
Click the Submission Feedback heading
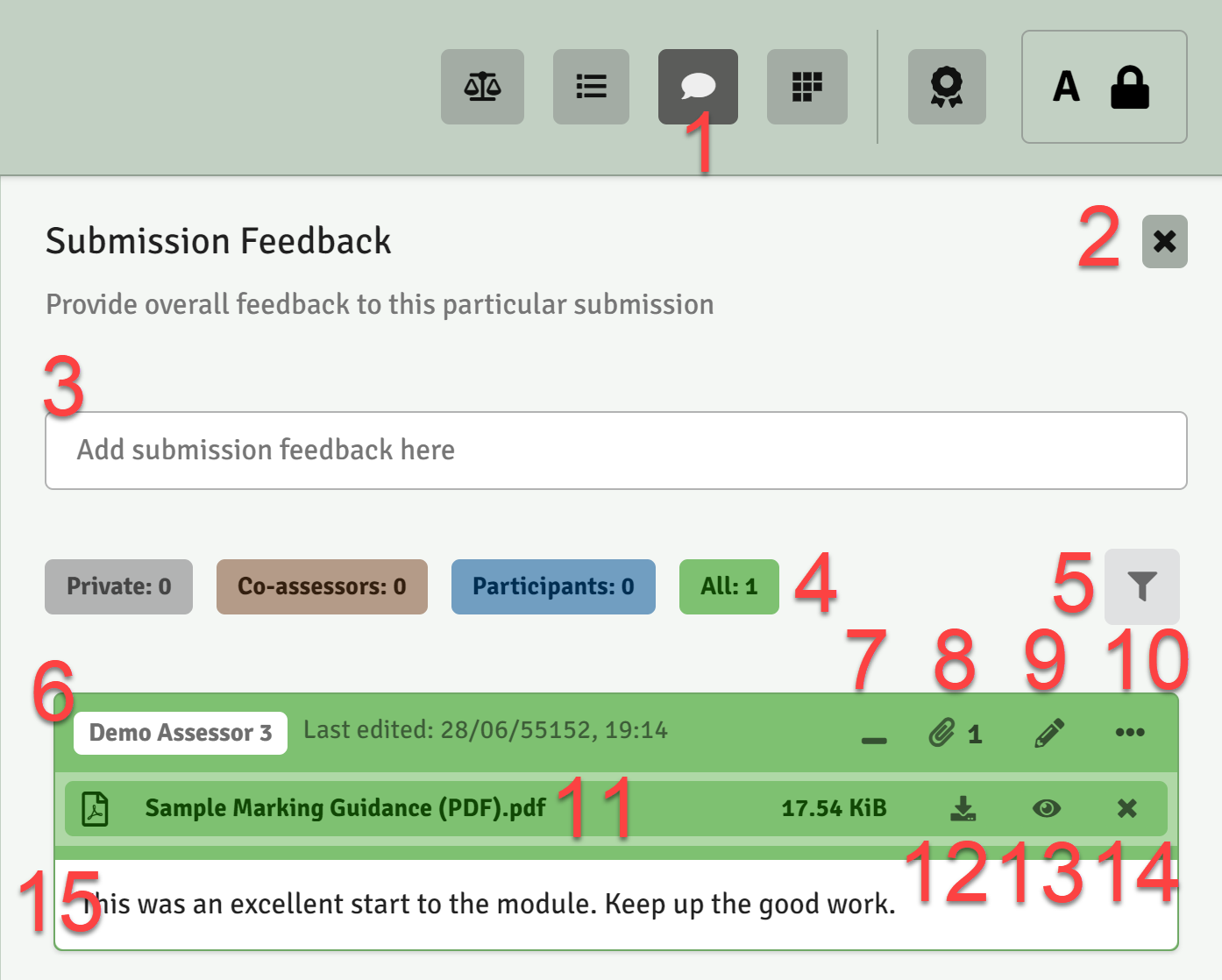point(218,241)
